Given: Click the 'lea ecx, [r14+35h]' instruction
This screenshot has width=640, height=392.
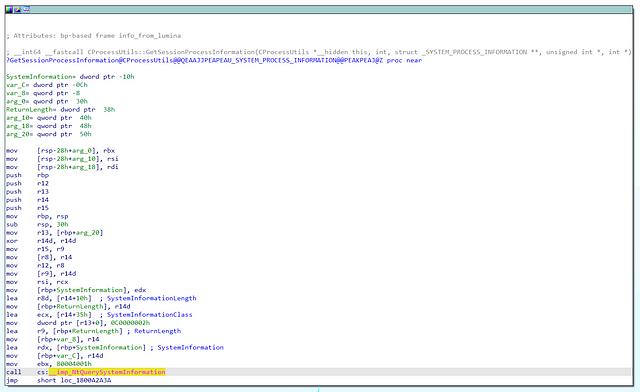Looking at the screenshot, I should click(49, 314).
